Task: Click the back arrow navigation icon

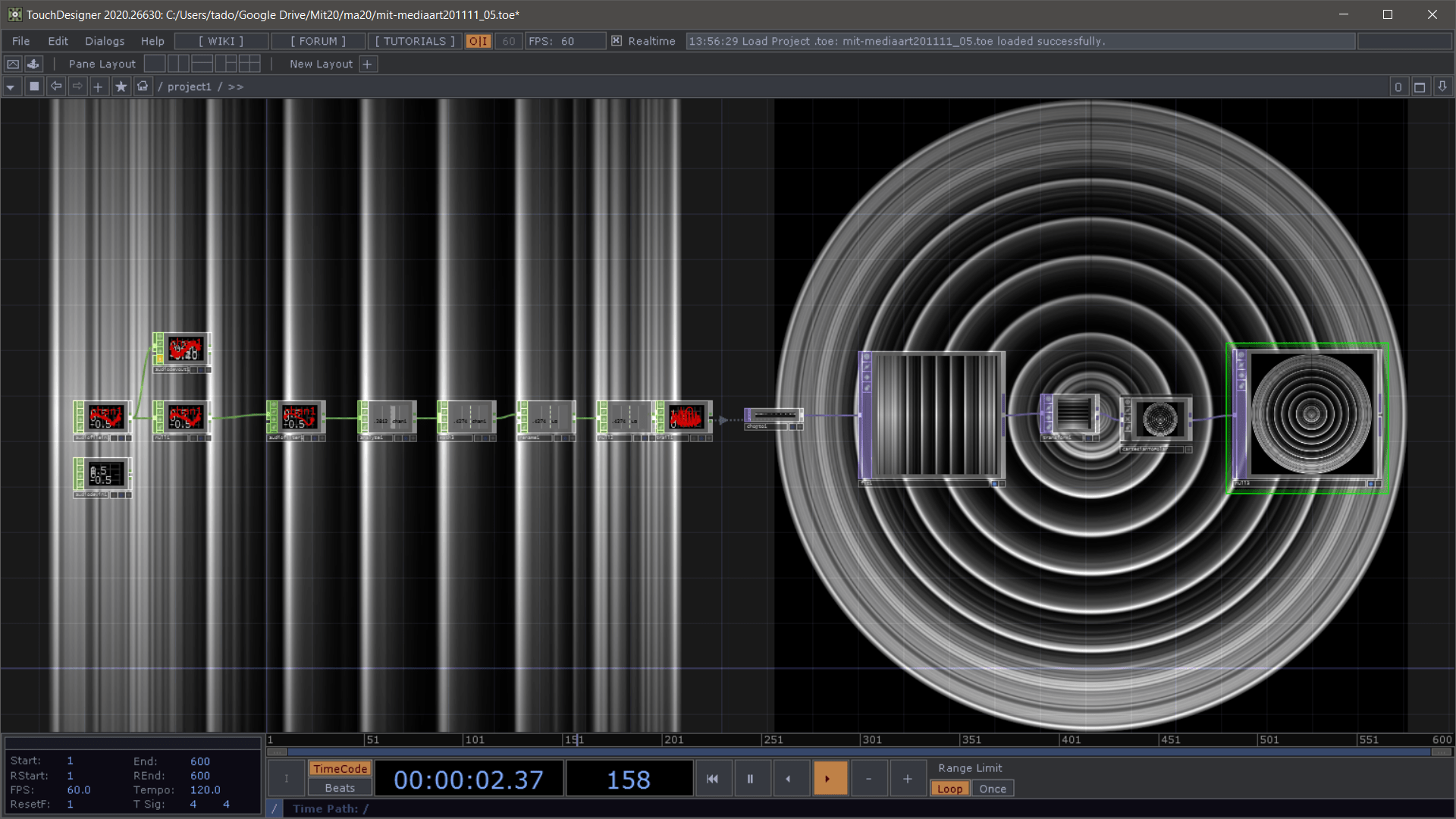Action: 55,86
